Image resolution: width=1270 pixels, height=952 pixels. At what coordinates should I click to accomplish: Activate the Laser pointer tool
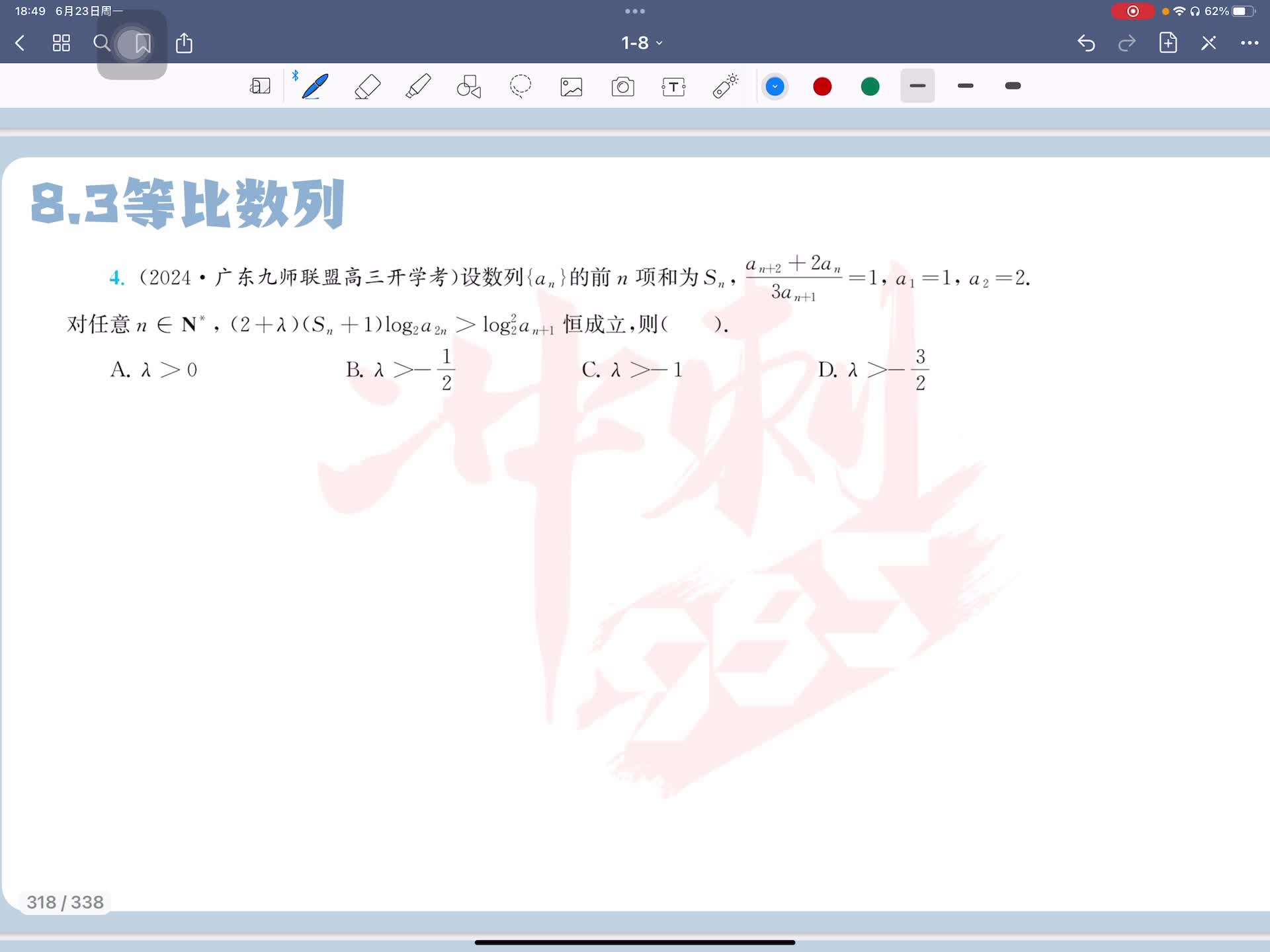pos(725,87)
